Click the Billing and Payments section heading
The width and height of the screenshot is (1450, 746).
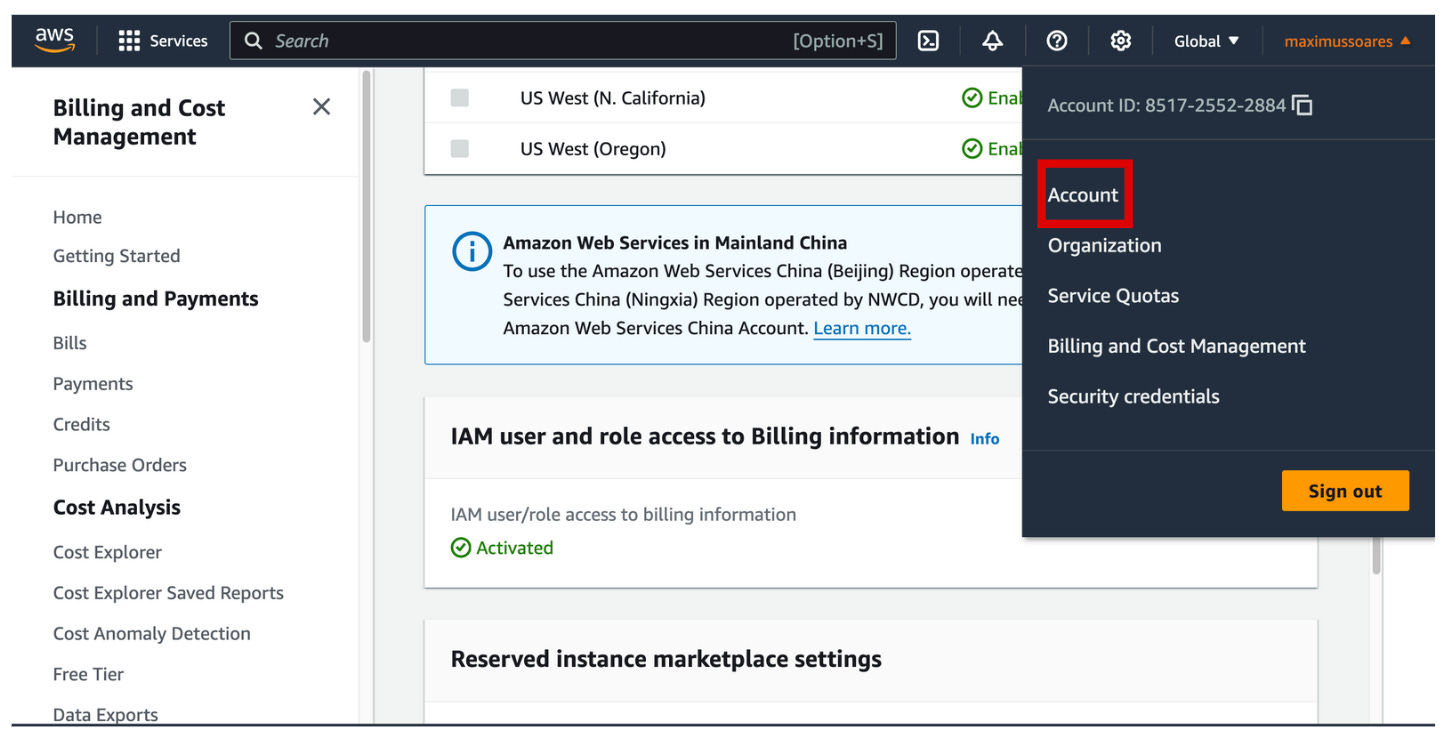click(155, 299)
